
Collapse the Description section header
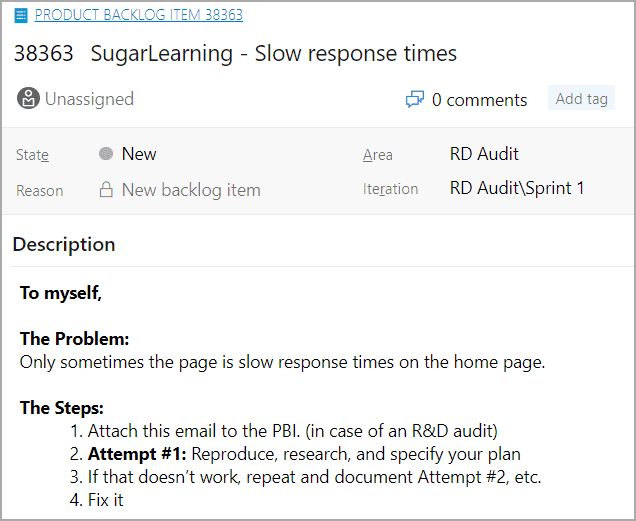[x=64, y=244]
